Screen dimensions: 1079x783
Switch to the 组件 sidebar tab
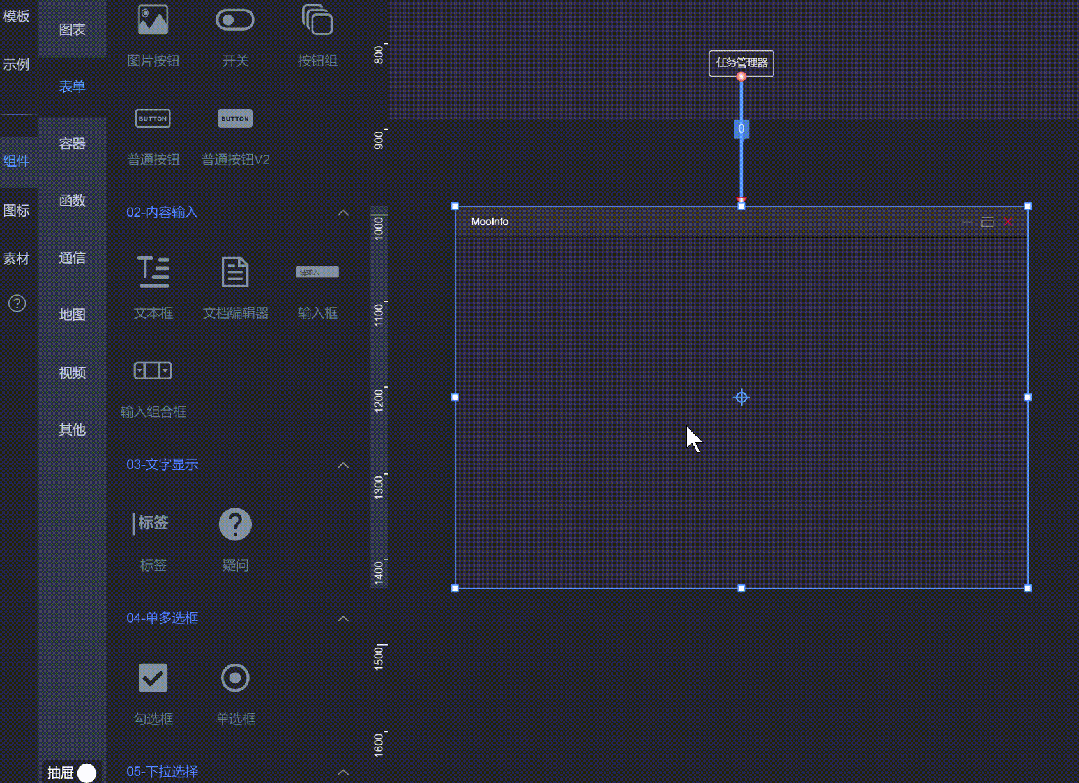pyautogui.click(x=17, y=161)
